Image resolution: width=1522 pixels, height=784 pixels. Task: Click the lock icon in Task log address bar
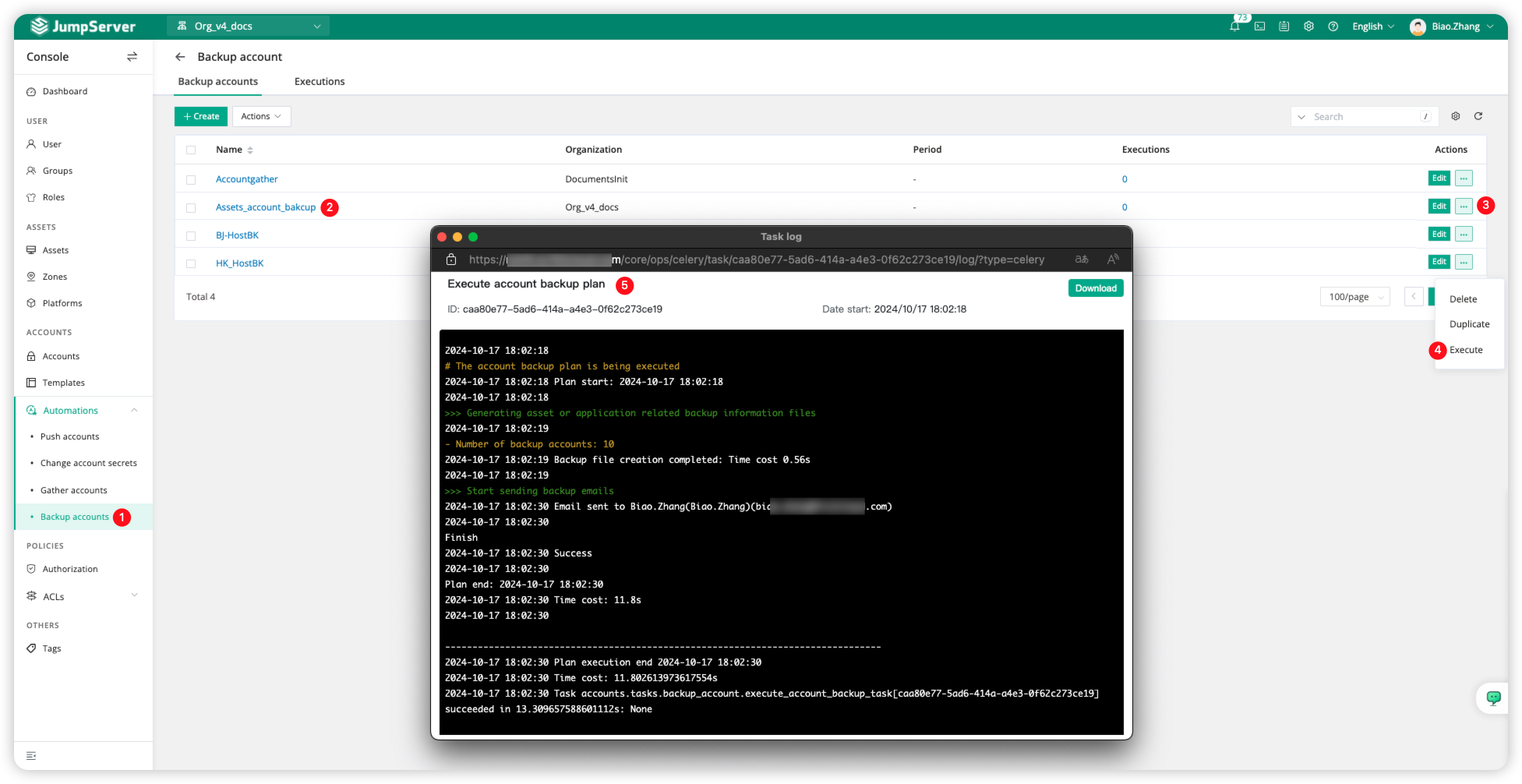[x=451, y=260]
